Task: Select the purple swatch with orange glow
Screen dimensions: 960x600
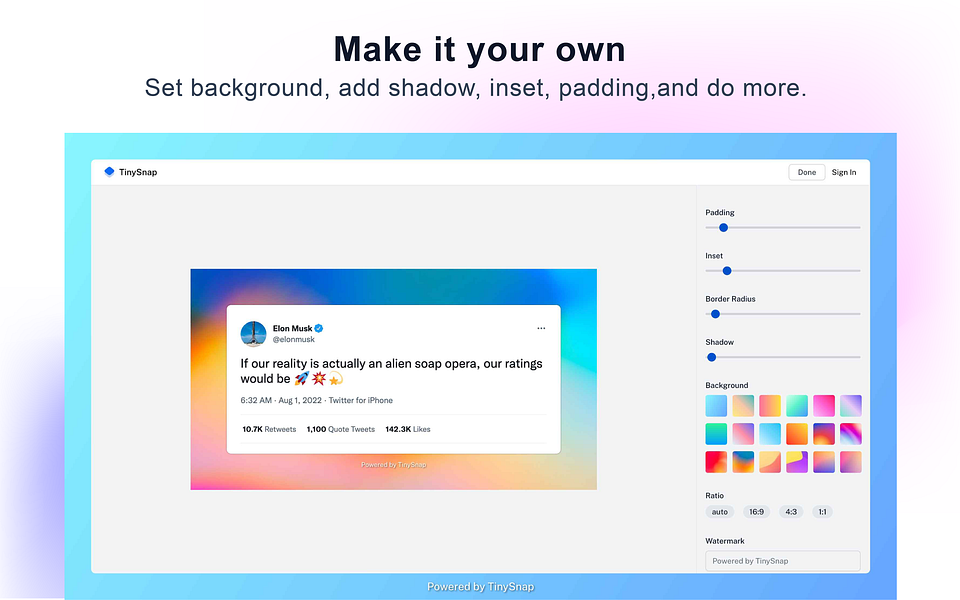Action: 824,434
